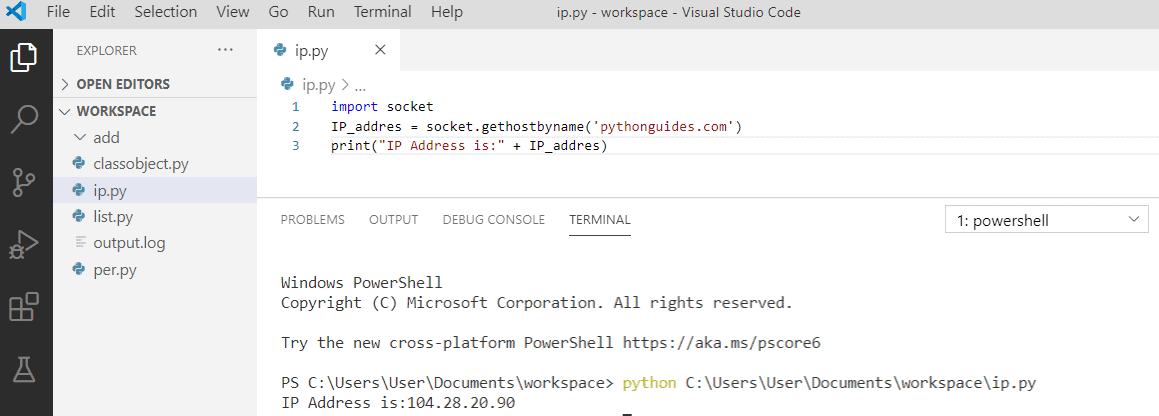Image resolution: width=1159 pixels, height=416 pixels.
Task: Open the Selection menu
Action: pos(166,12)
